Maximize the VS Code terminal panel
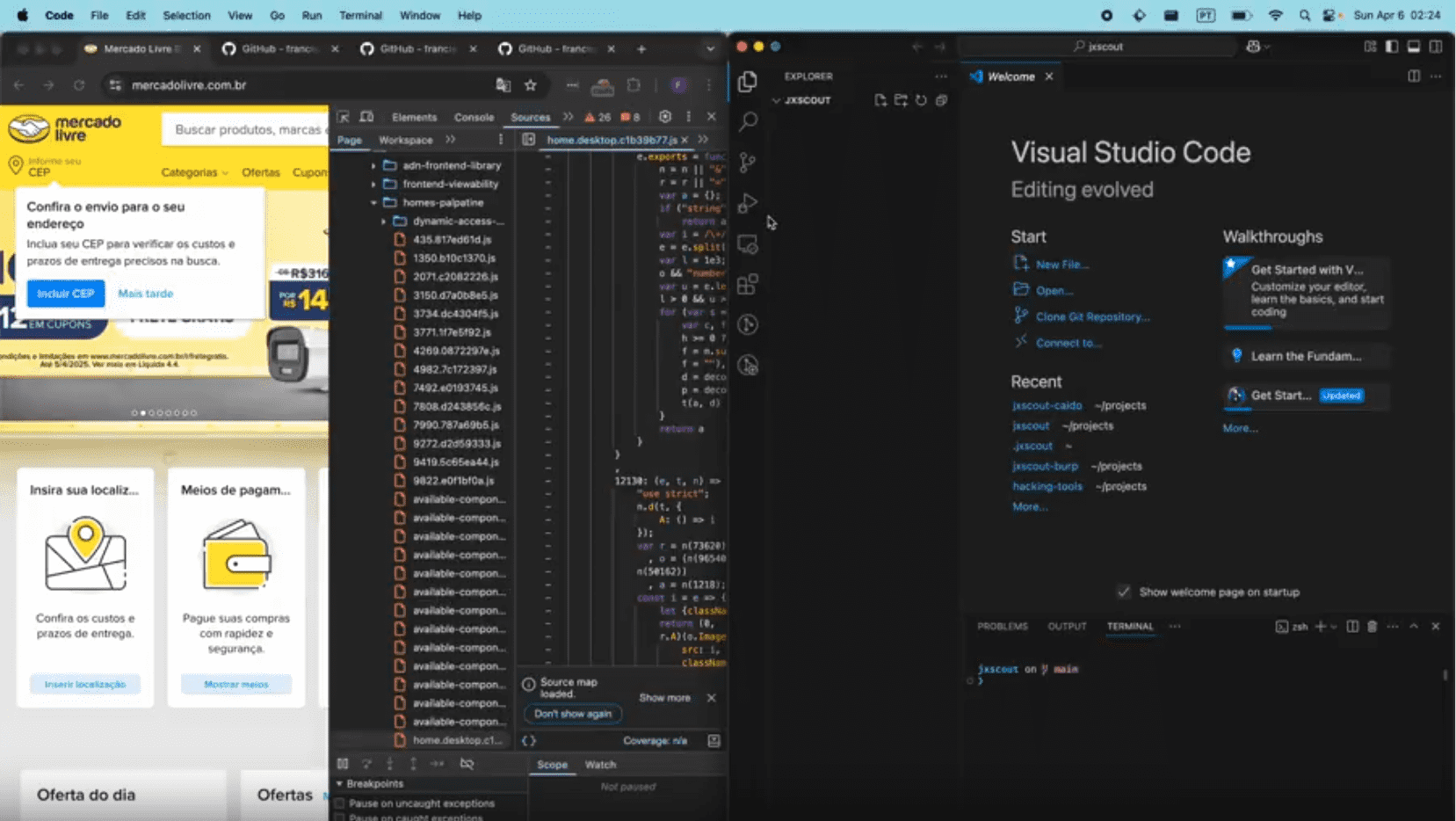The image size is (1456, 821). [1414, 627]
